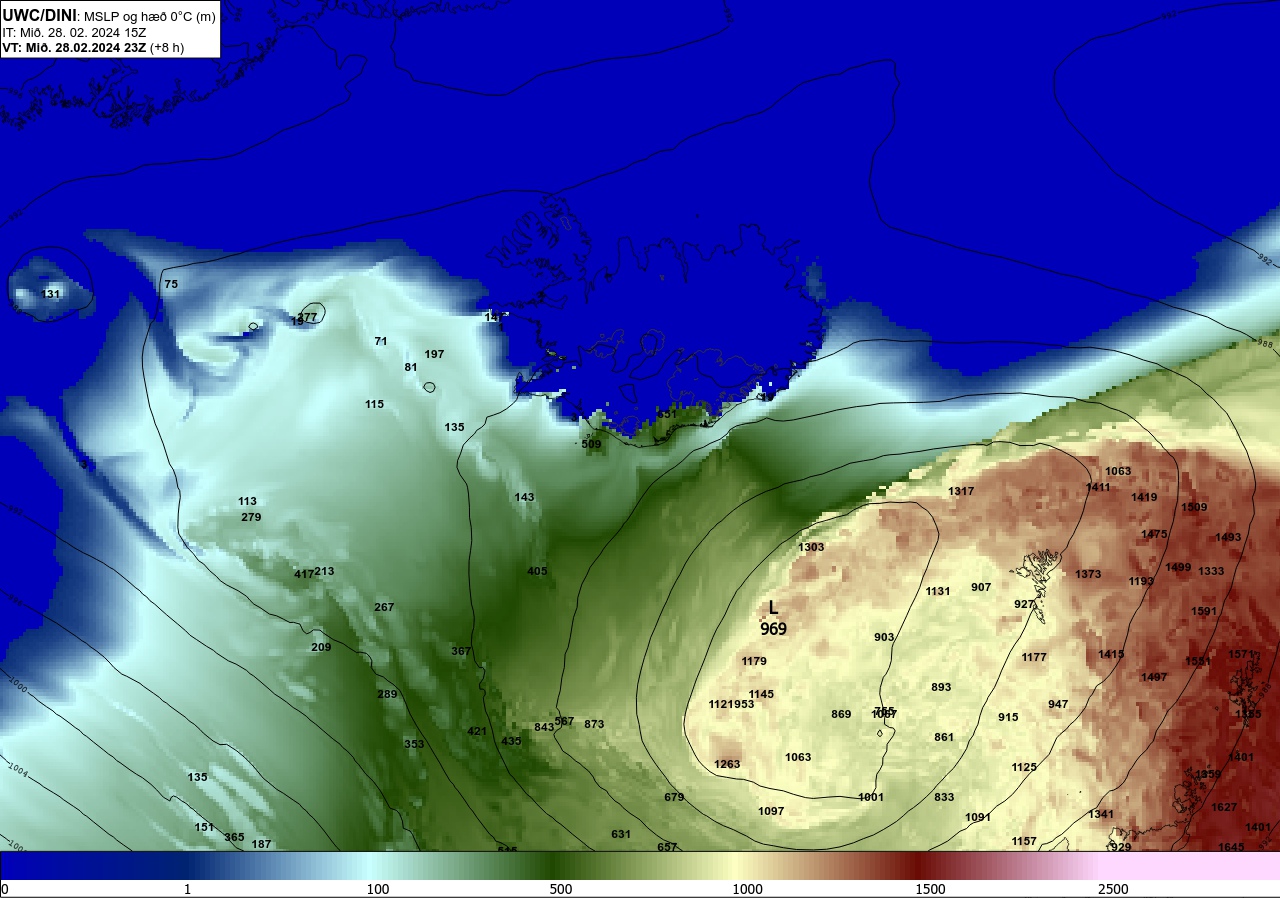Click the height value 1097
The height and width of the screenshot is (898, 1280).
771,811
